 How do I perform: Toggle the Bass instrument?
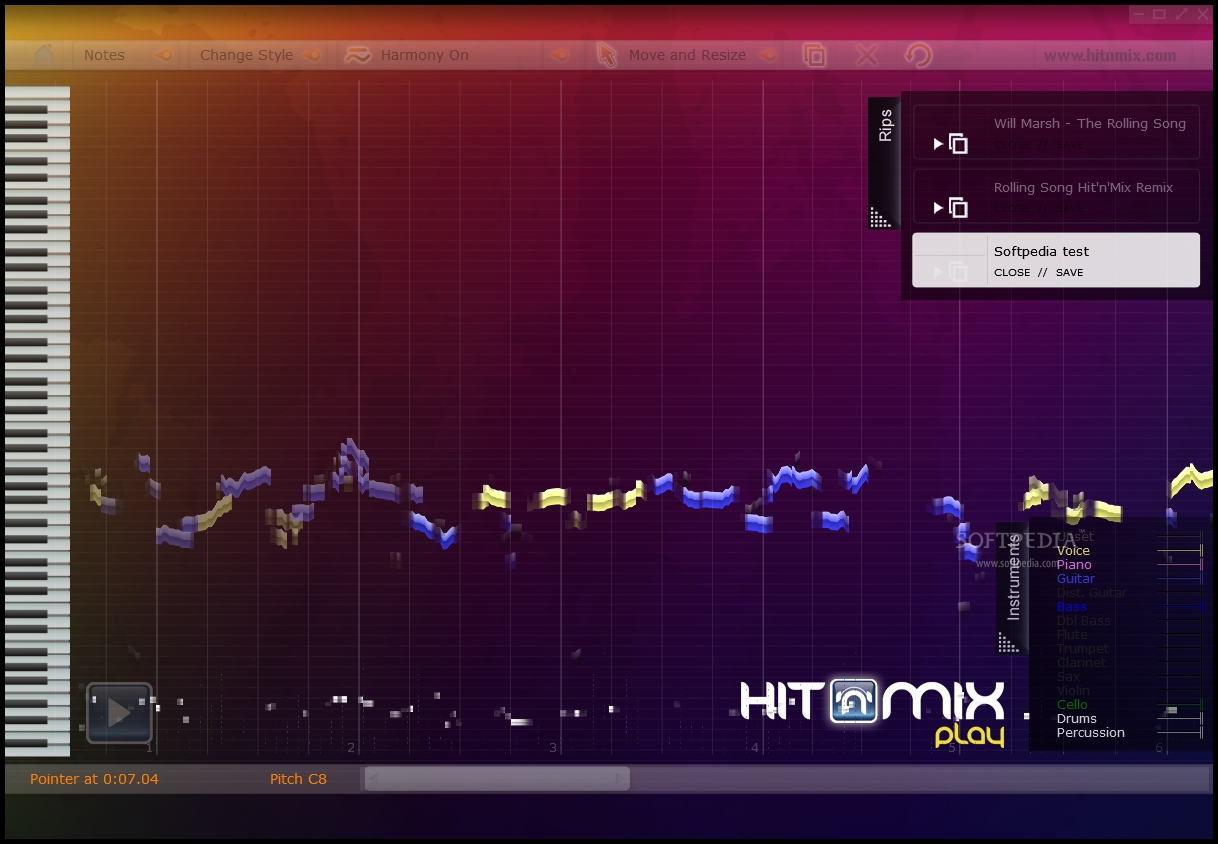coord(1071,607)
